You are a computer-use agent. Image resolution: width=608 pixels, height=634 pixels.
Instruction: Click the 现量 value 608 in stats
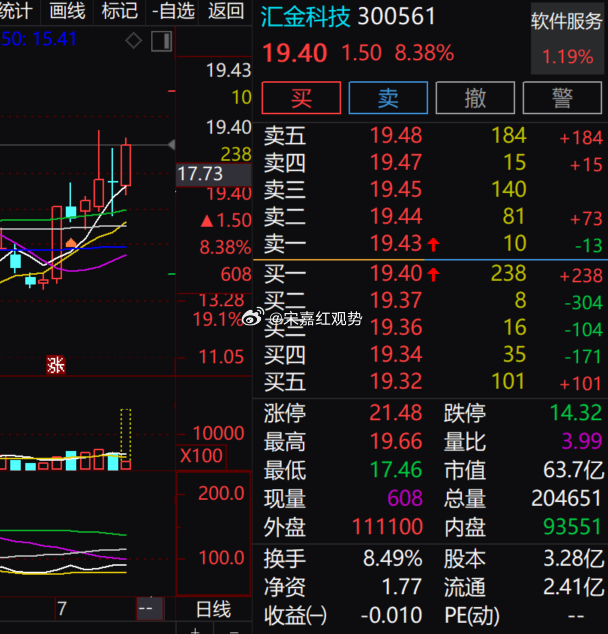click(x=405, y=498)
